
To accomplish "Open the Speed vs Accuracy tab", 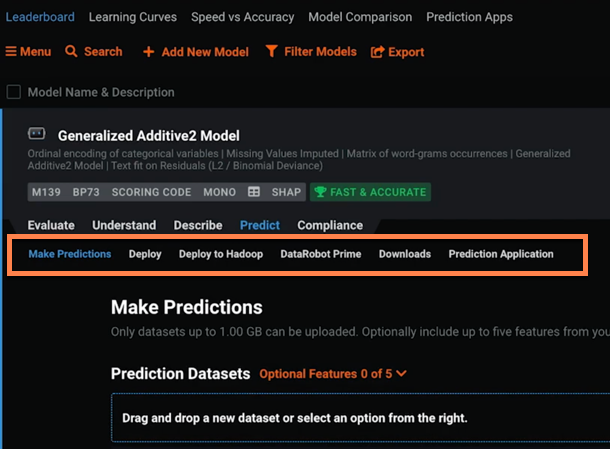I will coord(242,17).
